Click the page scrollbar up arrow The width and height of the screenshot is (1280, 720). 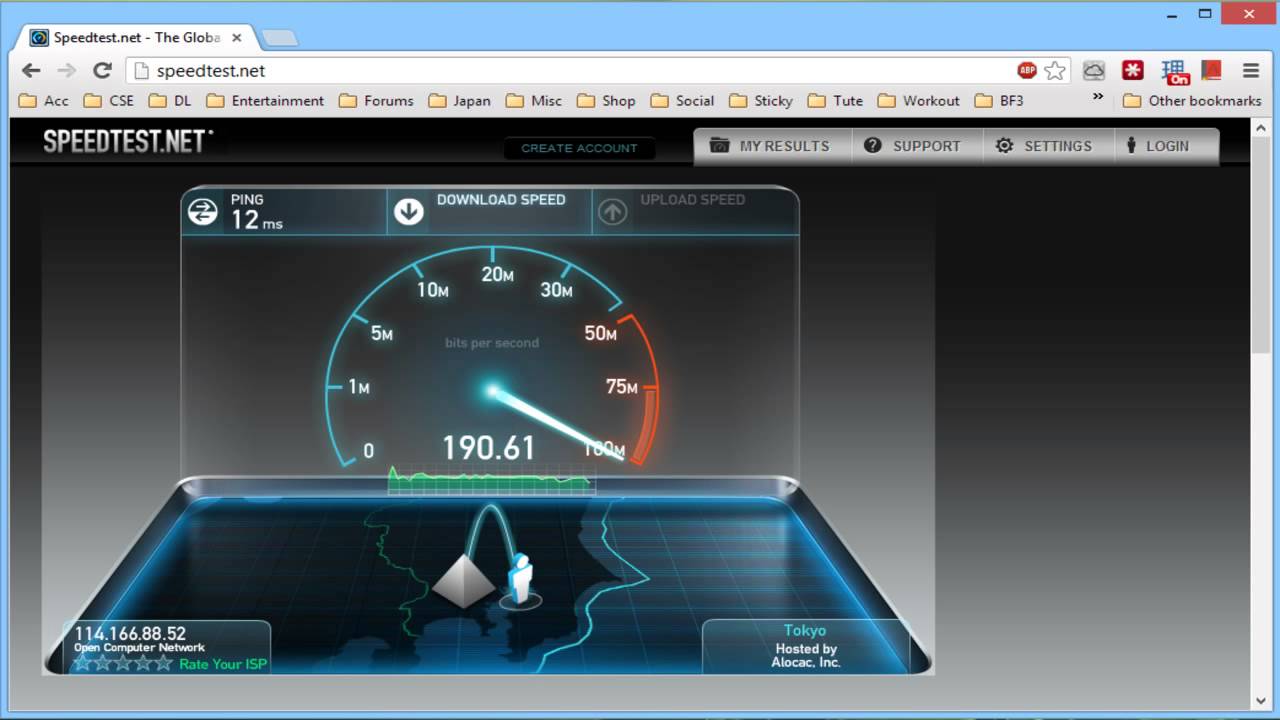click(x=1261, y=127)
